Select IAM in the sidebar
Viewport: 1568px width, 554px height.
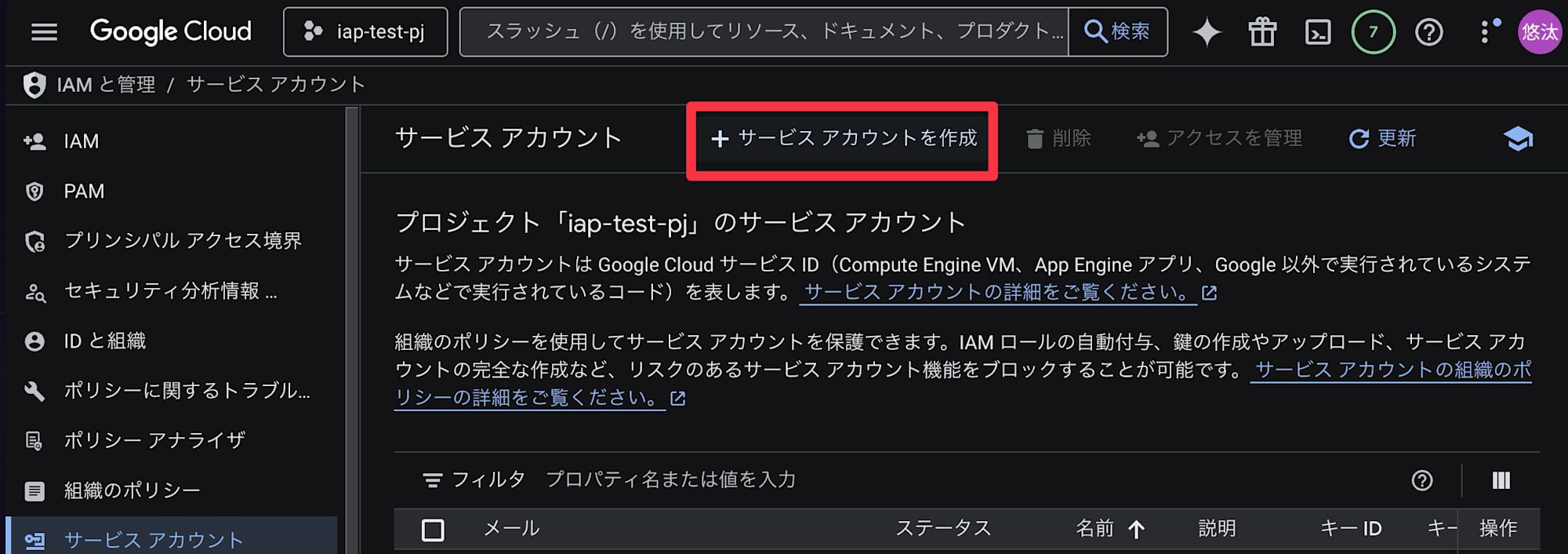(x=81, y=141)
